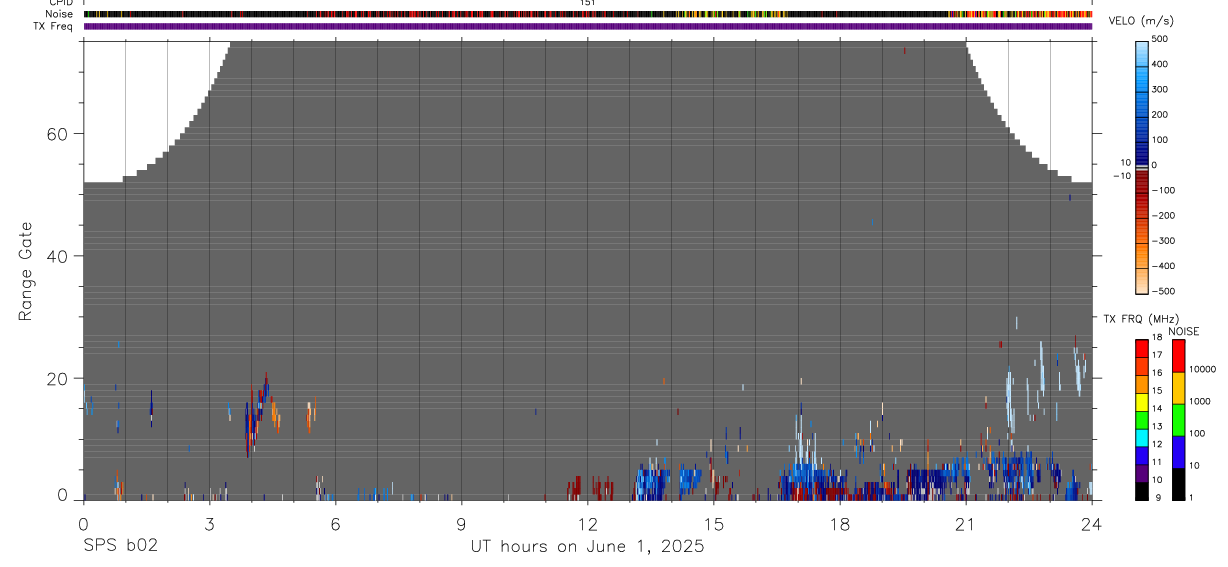The height and width of the screenshot is (567, 1228).
Task: Click the pale orange bottom of the VELO color bar
Action: (1143, 281)
